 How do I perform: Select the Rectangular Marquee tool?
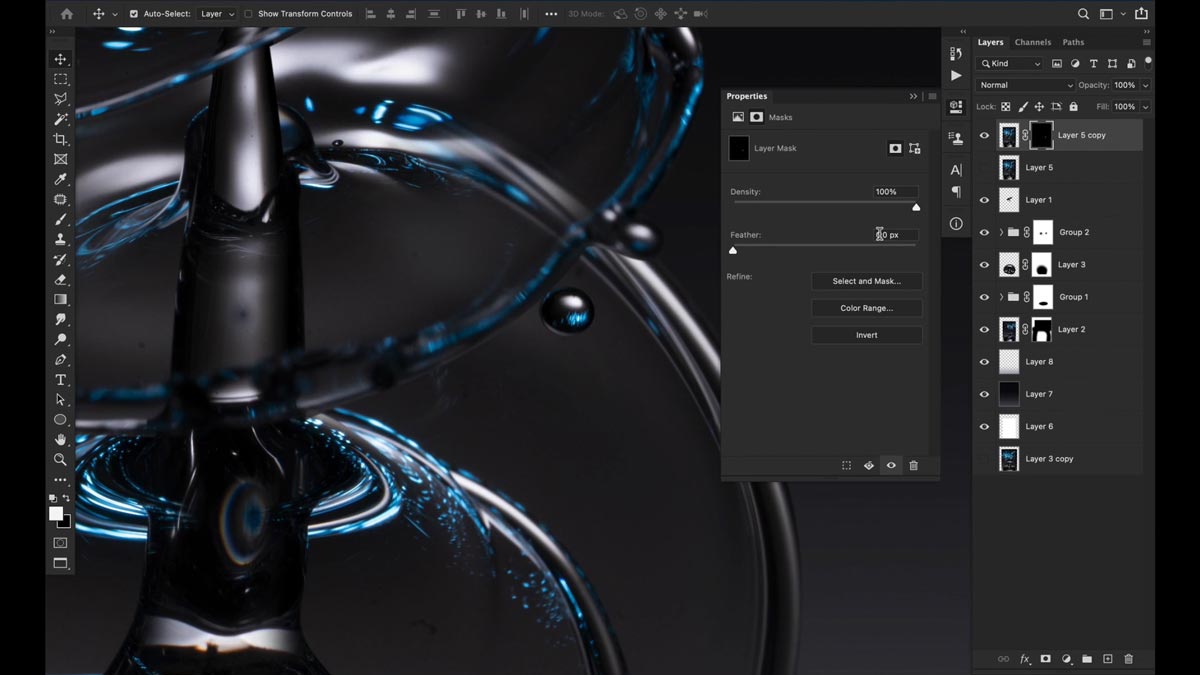pos(61,79)
